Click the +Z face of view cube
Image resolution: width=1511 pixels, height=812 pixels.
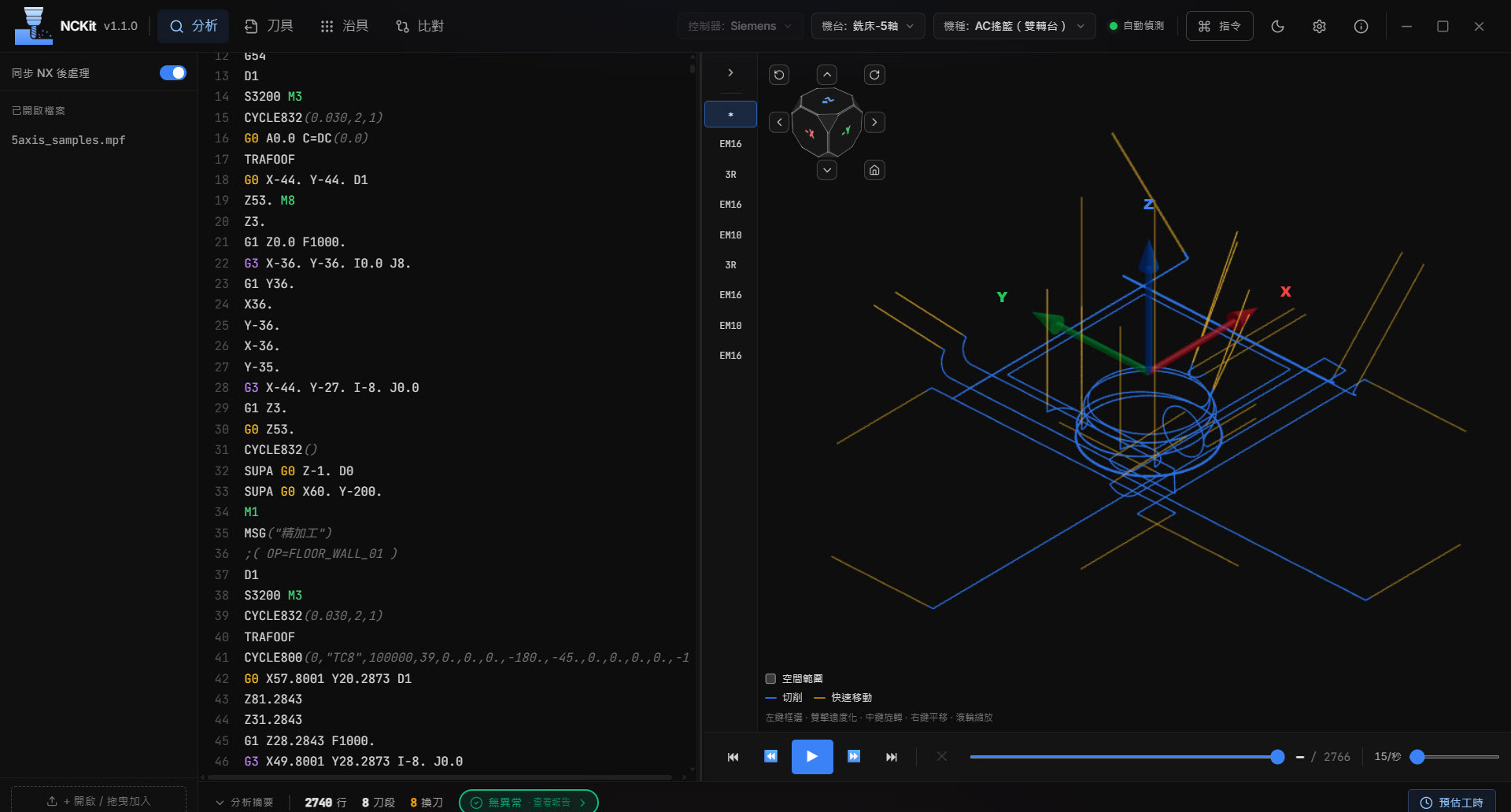[x=827, y=101]
